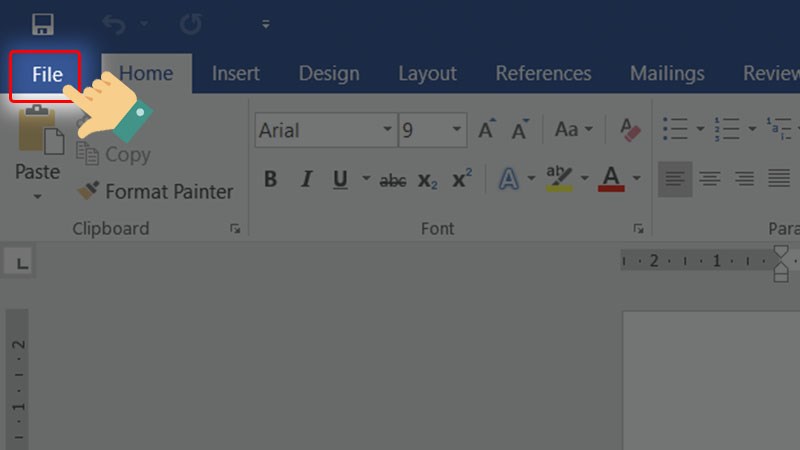Click the Save icon in quick access toolbar
The height and width of the screenshot is (450, 800).
(42, 23)
